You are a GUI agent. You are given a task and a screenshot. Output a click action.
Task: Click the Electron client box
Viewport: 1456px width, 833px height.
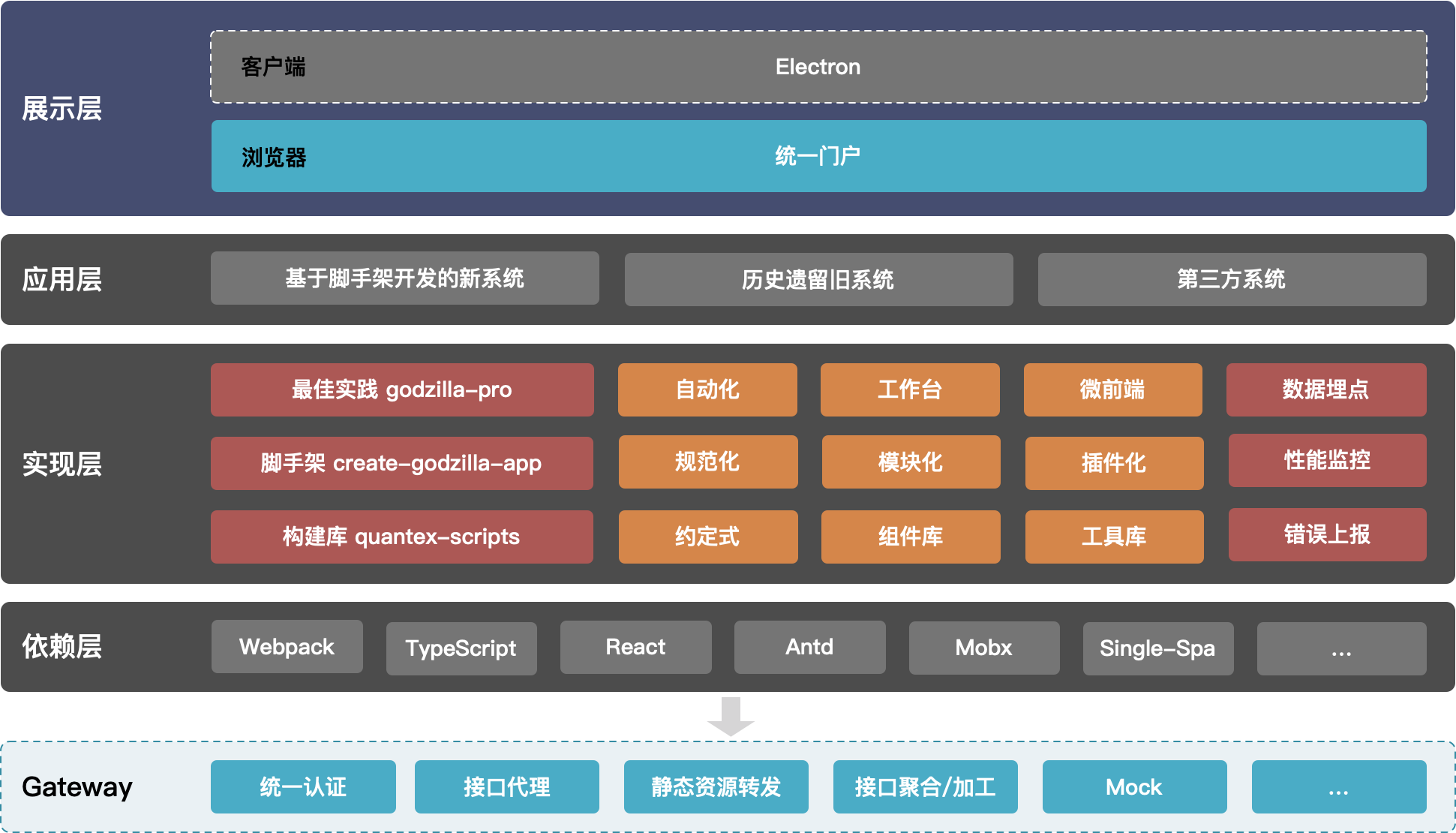[x=818, y=67]
